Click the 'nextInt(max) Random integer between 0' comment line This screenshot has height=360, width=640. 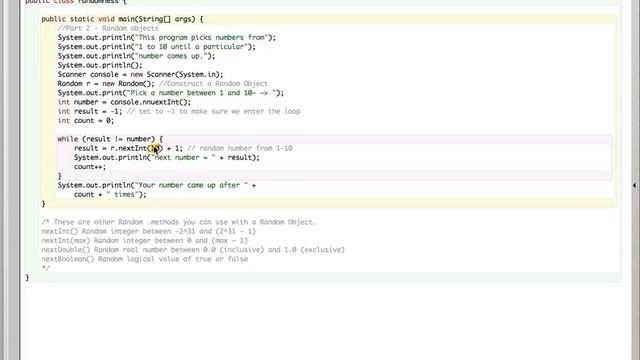(144, 241)
